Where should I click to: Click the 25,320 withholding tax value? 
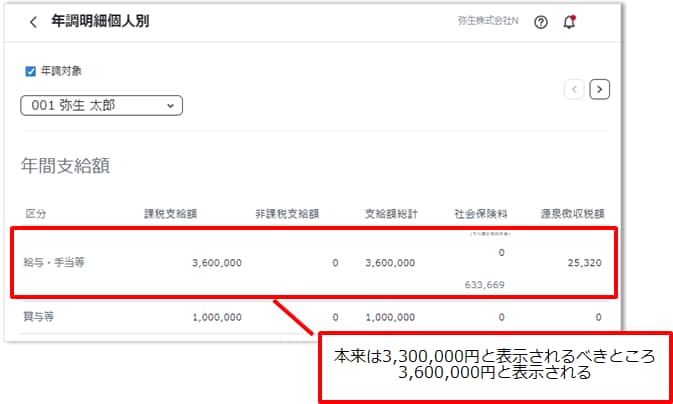point(584,263)
